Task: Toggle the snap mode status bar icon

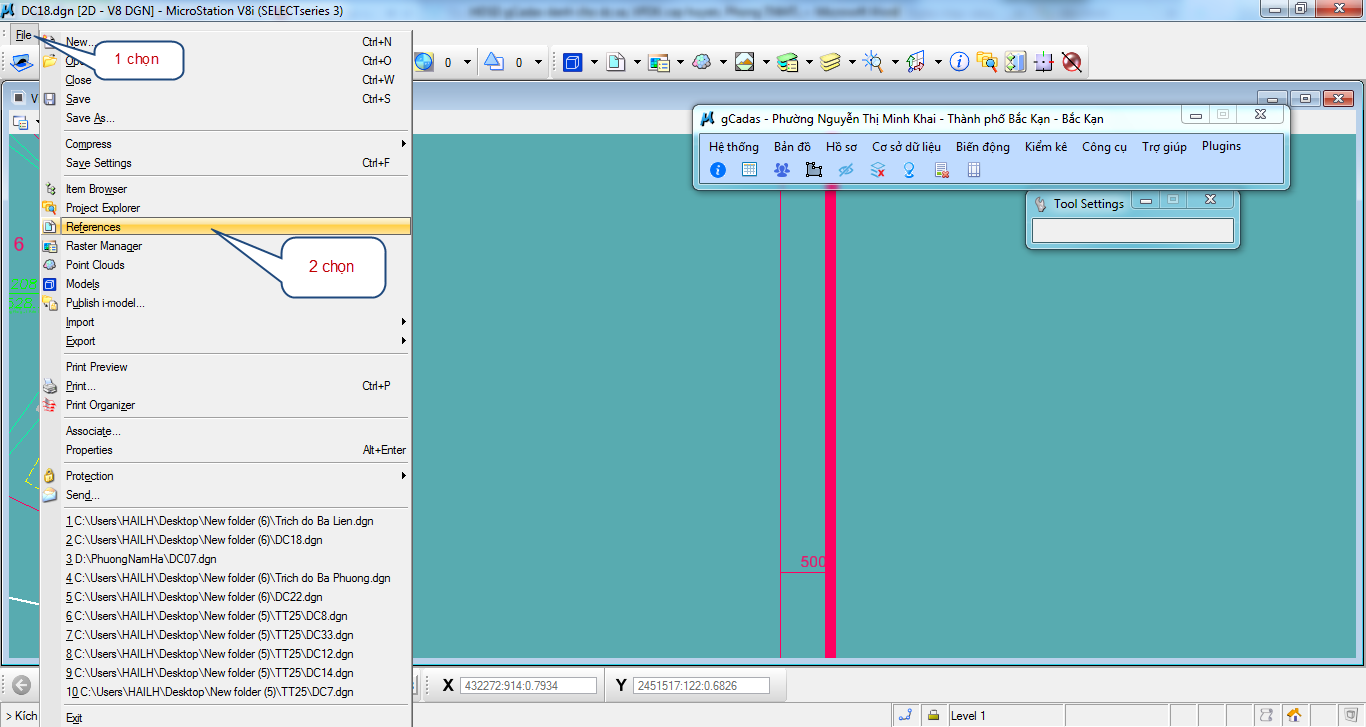Action: click(x=906, y=715)
